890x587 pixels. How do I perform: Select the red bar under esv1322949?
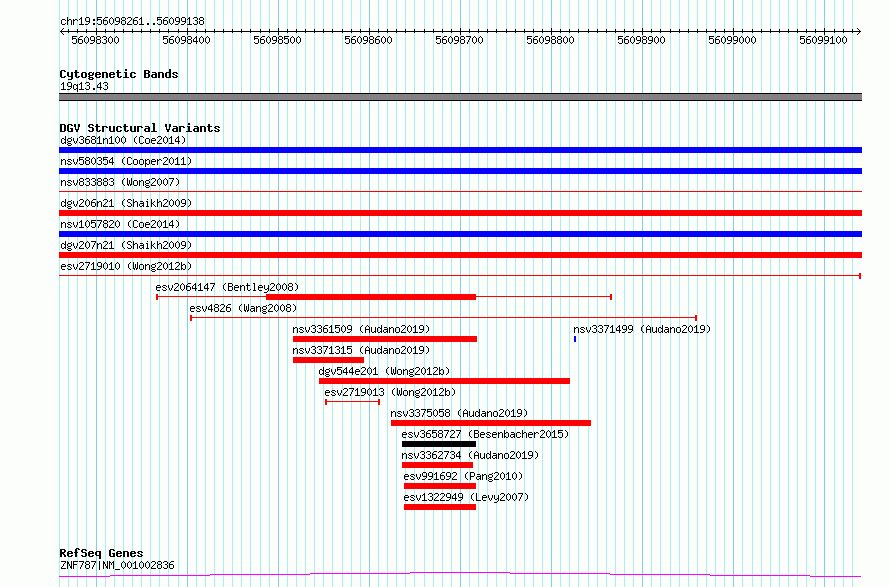[440, 507]
